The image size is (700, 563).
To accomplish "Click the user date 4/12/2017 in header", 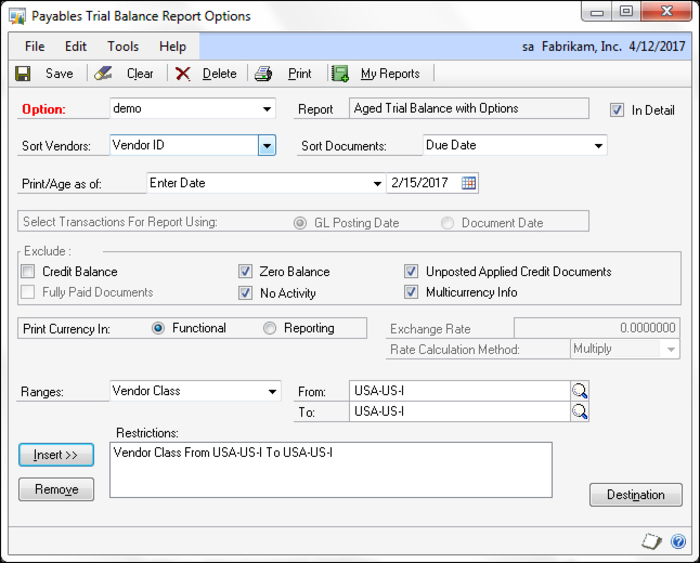I will click(657, 46).
